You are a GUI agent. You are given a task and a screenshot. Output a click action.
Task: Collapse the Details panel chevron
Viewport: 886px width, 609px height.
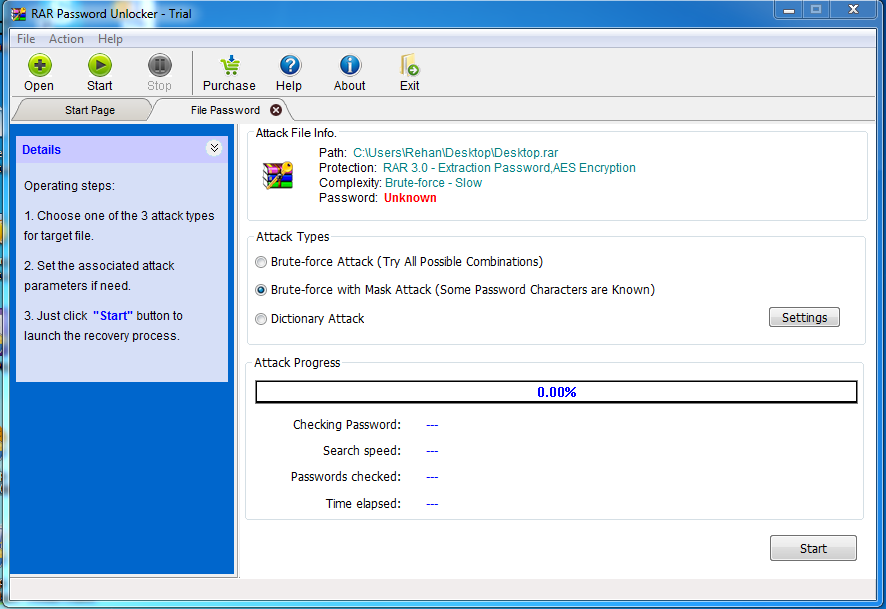214,148
